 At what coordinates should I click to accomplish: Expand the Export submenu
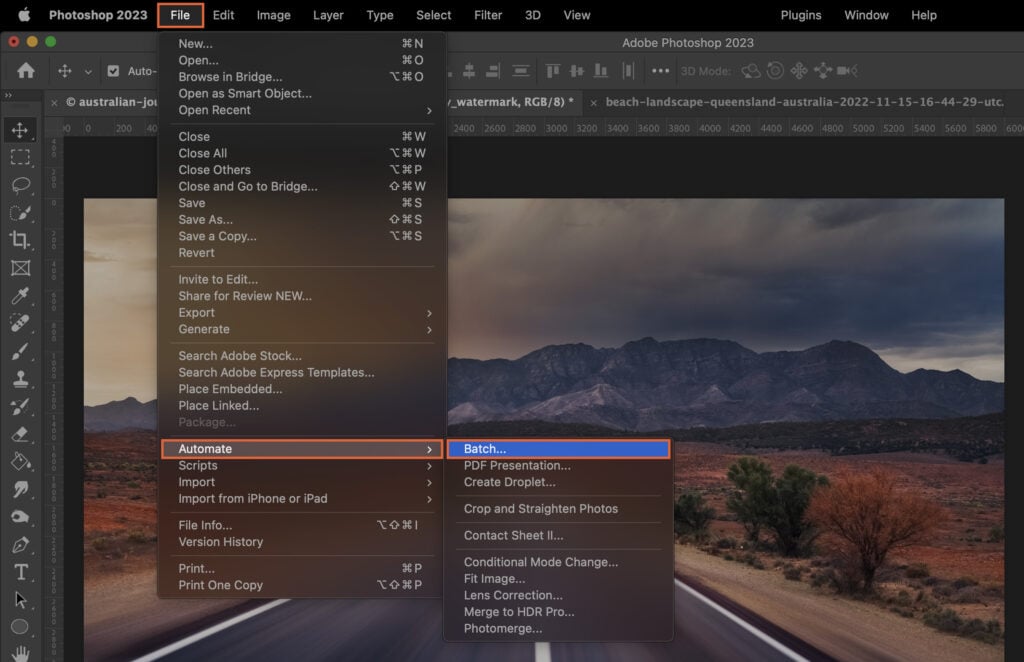[197, 312]
